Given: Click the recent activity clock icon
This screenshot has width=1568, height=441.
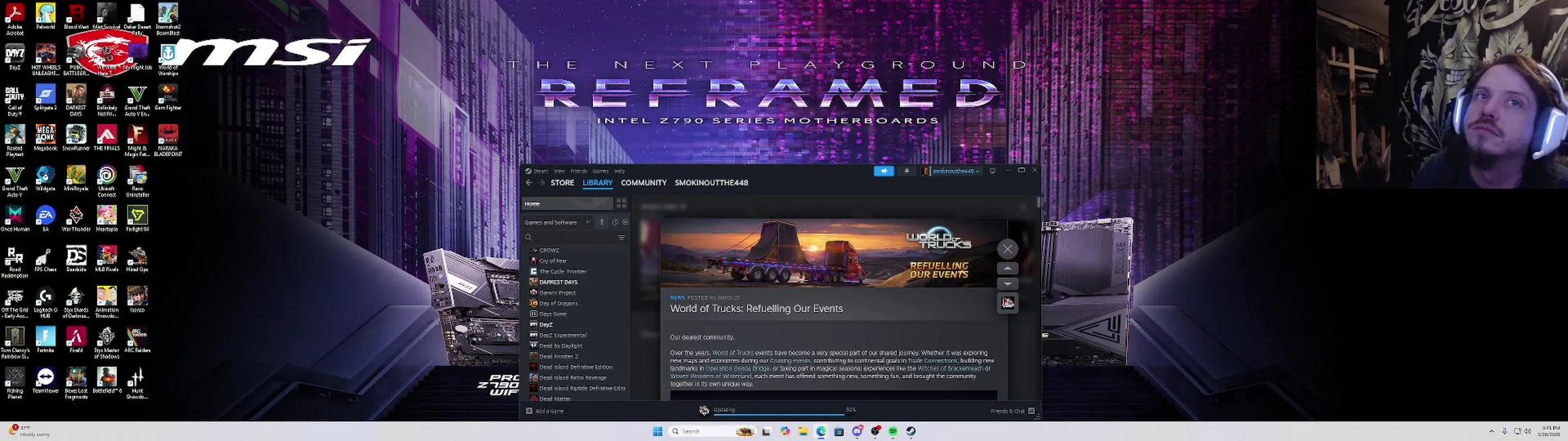Looking at the screenshot, I should (x=615, y=222).
